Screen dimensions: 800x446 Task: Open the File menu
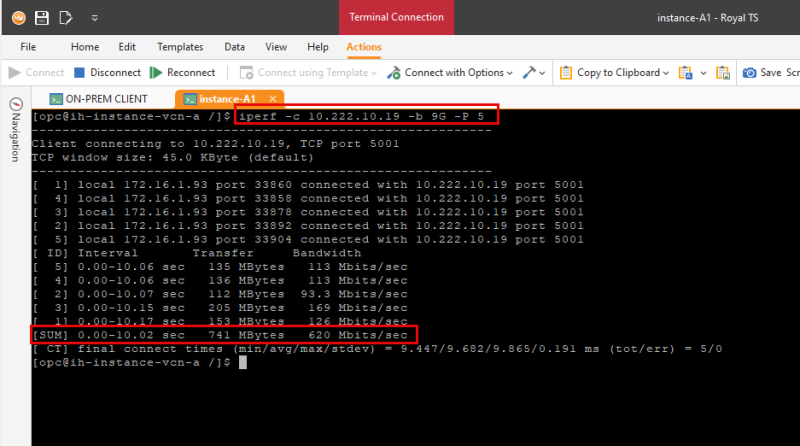(28, 47)
